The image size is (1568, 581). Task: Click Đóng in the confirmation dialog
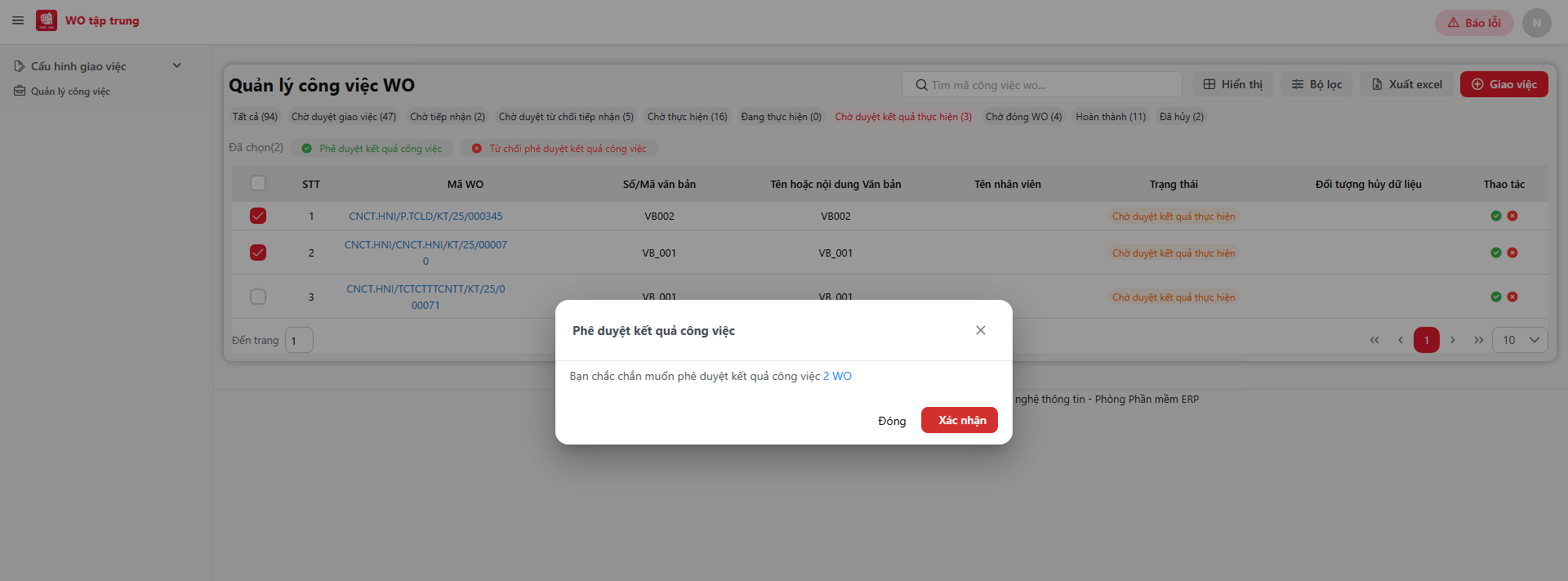[892, 421]
